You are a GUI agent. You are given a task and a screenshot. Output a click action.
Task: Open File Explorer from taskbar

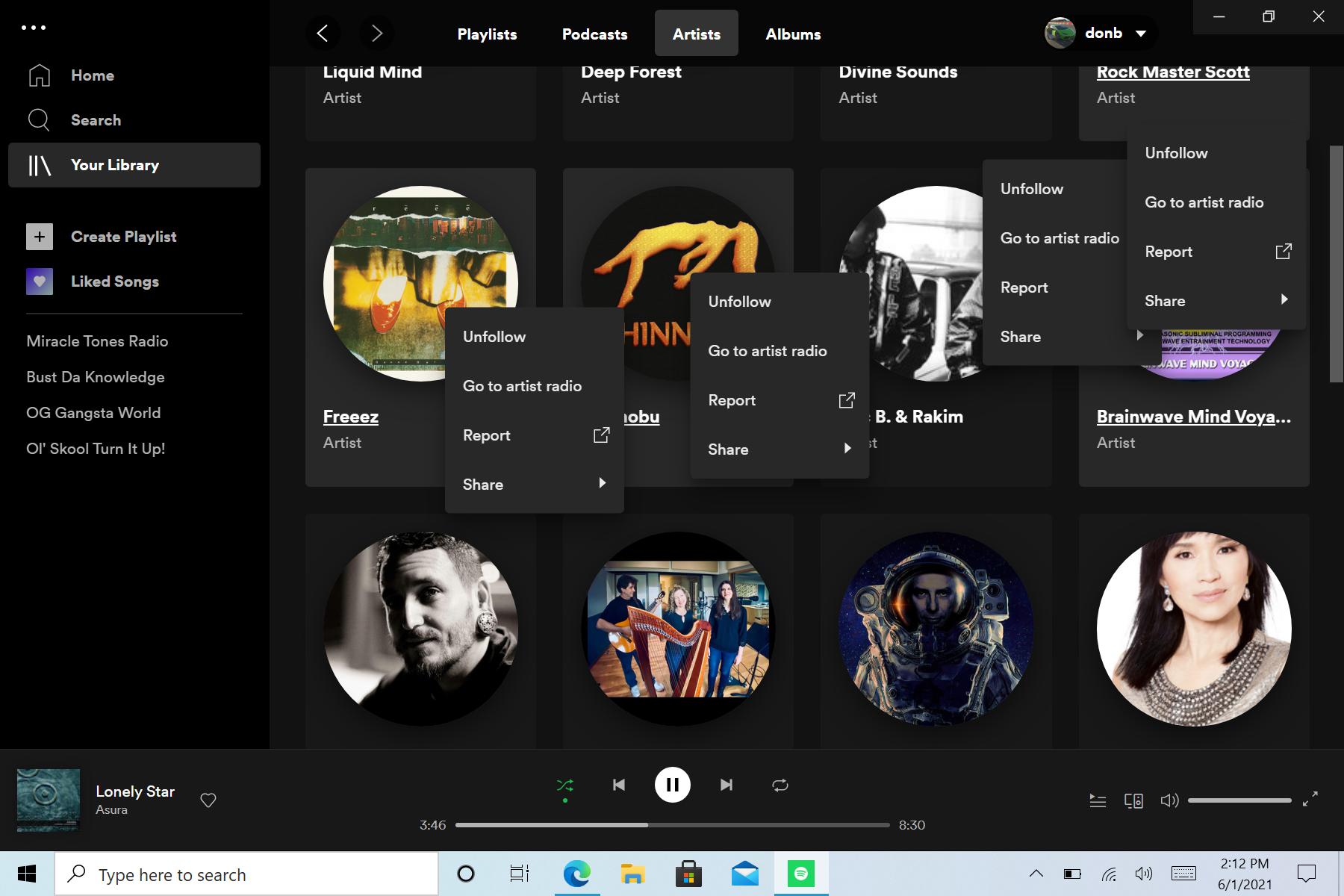click(x=632, y=874)
